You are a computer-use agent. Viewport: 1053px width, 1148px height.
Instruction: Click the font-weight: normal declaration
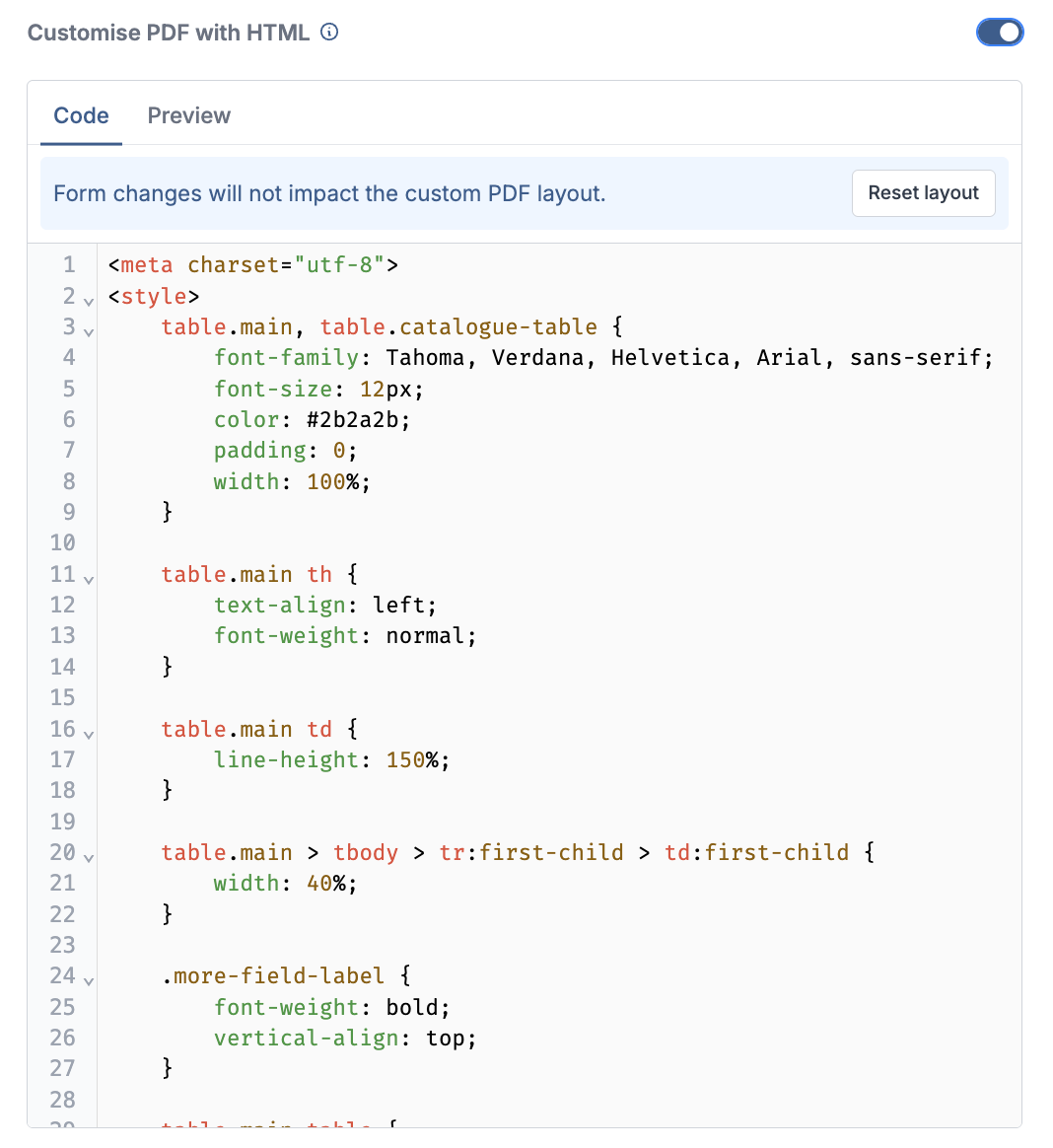pyautogui.click(x=345, y=635)
